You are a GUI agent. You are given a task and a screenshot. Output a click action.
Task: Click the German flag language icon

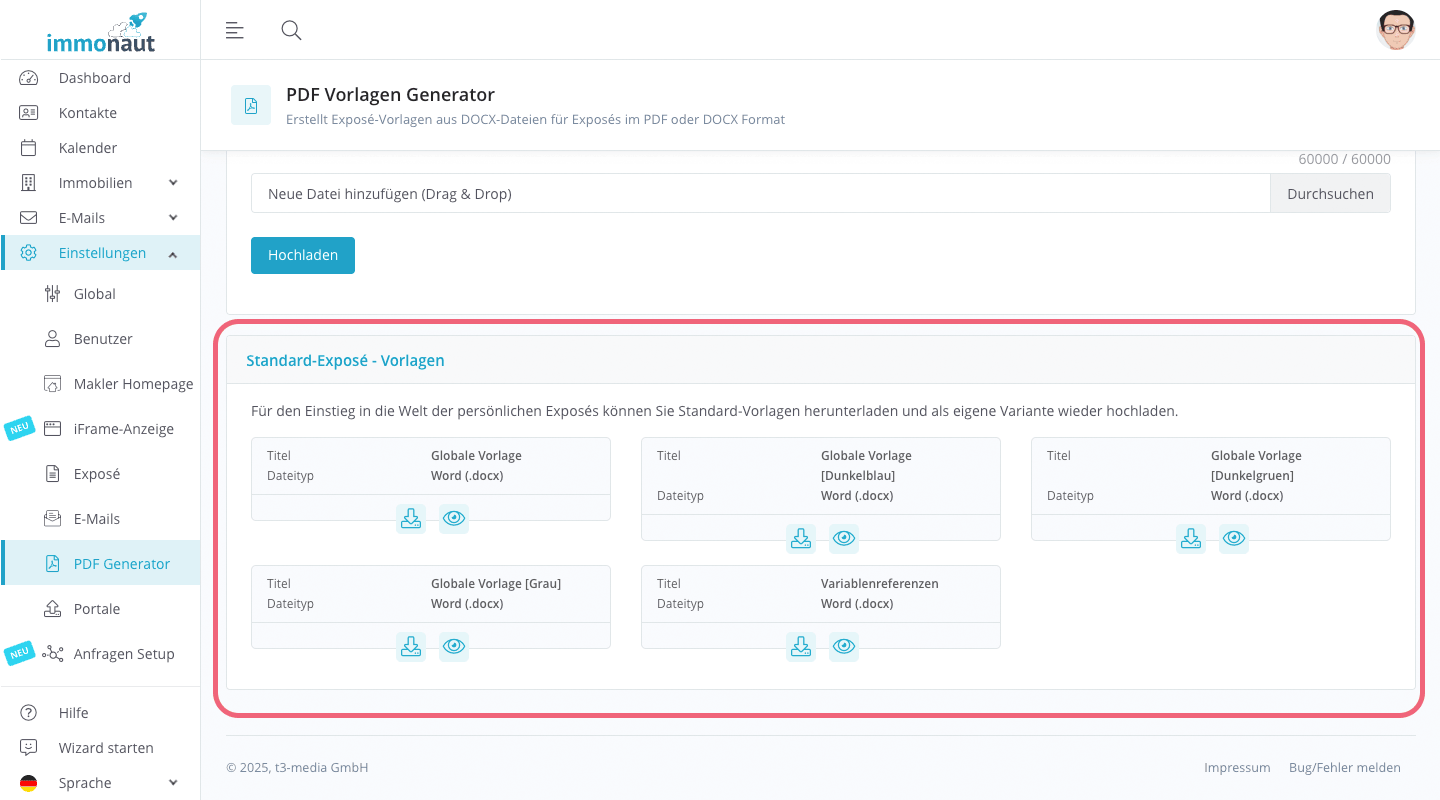[29, 783]
